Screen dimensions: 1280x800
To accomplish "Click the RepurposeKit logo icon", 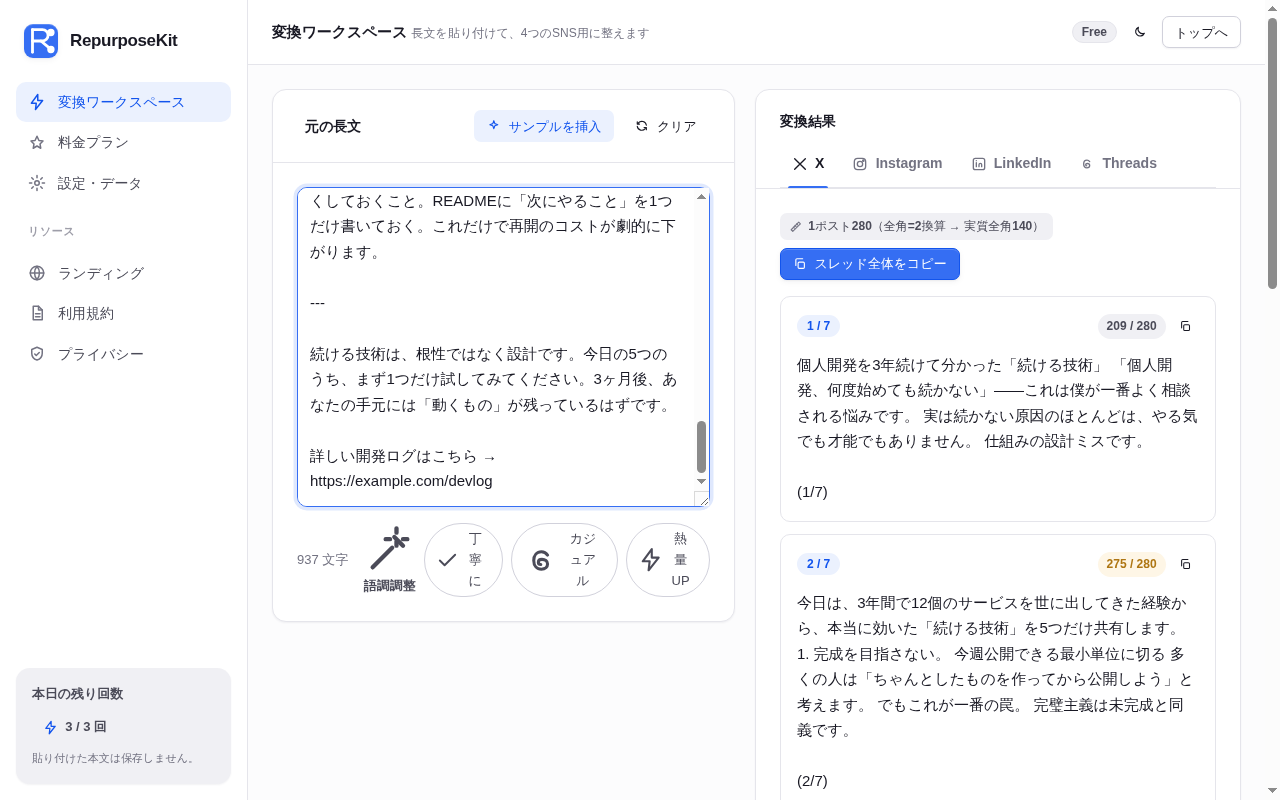I will [x=41, y=41].
